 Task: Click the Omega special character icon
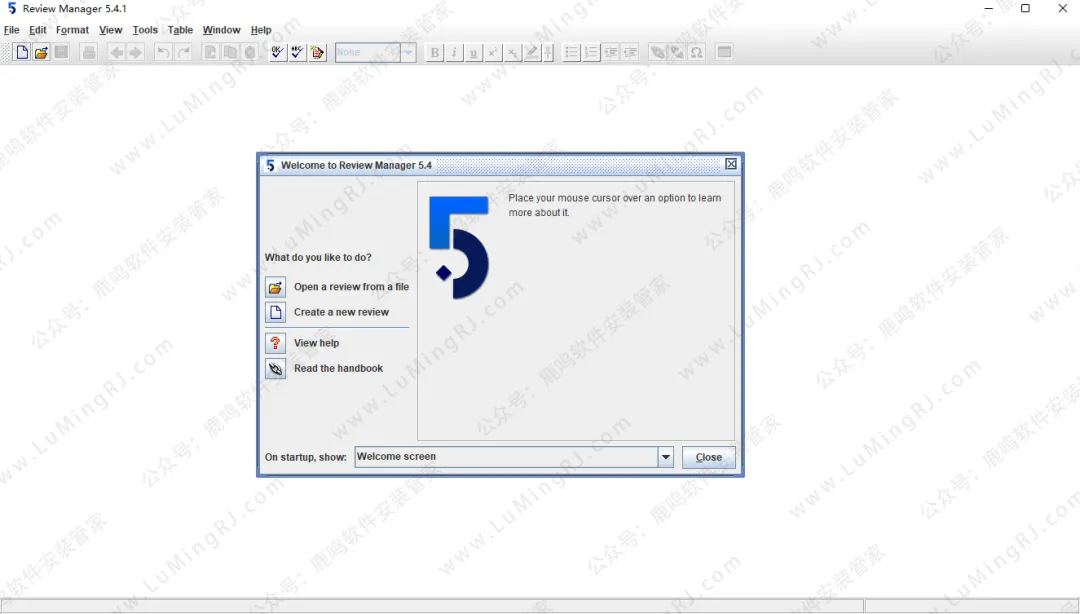[x=696, y=52]
